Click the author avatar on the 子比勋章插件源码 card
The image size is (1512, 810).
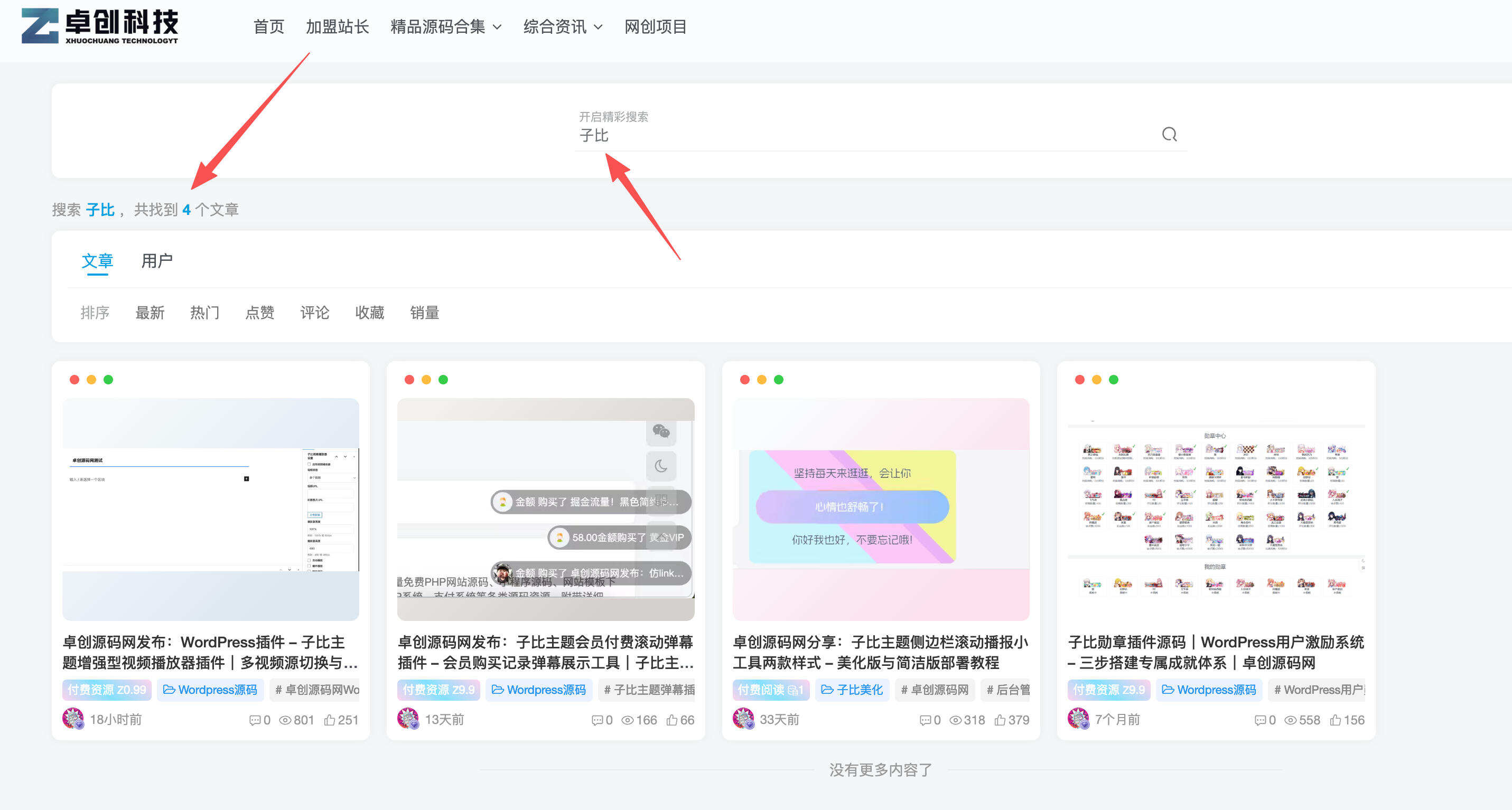pyautogui.click(x=1078, y=719)
